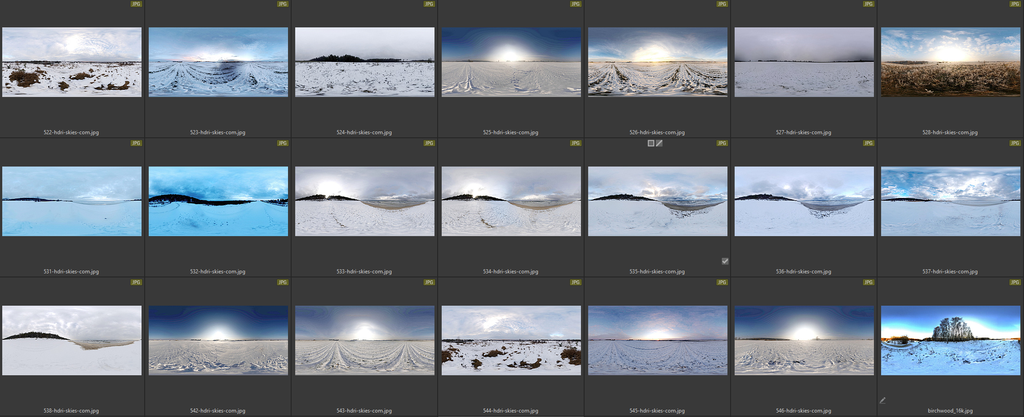1024x417 pixels.
Task: Click the diagonal slash icon above the 535 thumbnail
Action: pos(660,143)
